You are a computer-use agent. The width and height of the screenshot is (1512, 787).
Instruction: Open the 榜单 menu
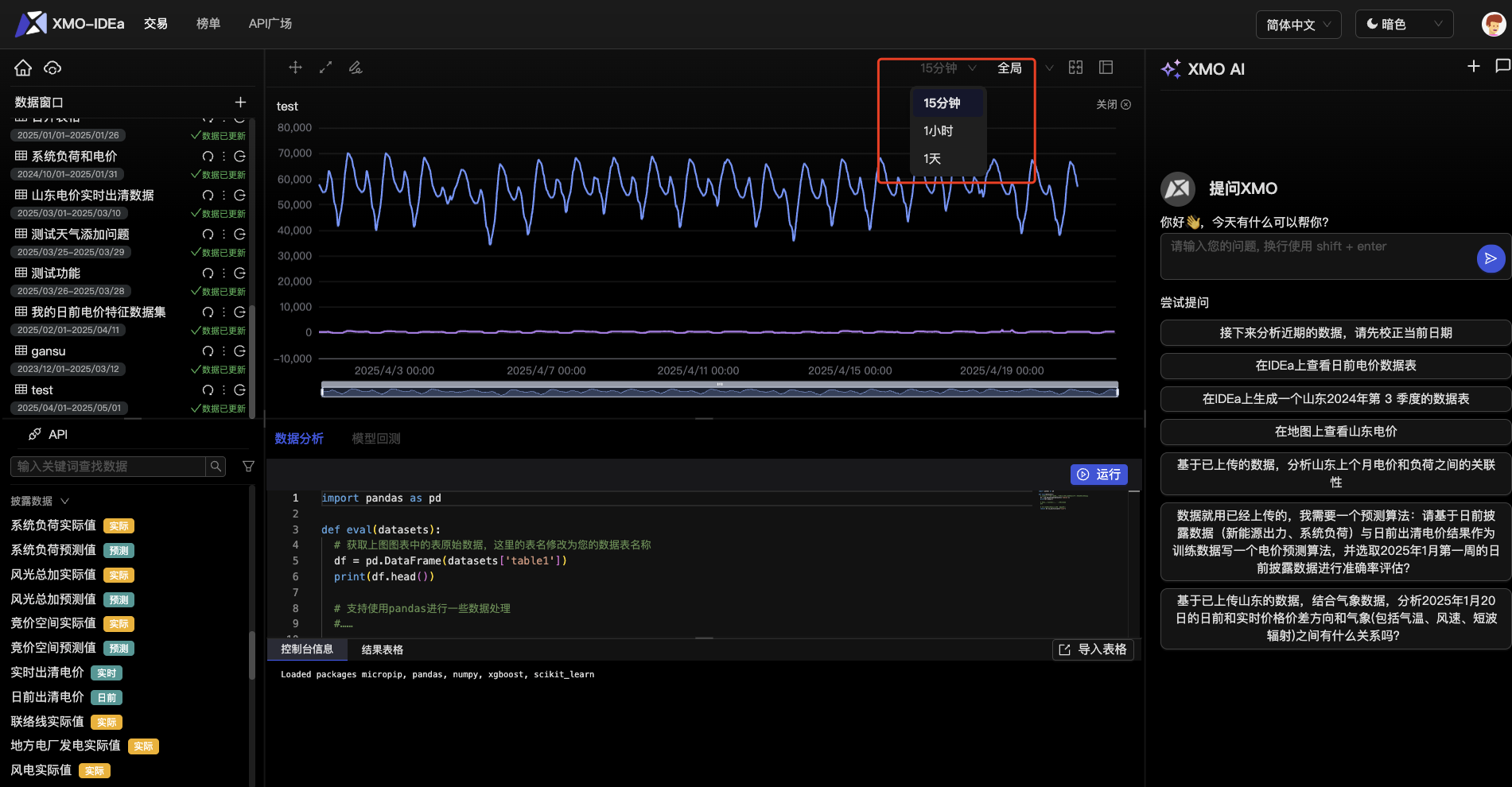pos(208,24)
